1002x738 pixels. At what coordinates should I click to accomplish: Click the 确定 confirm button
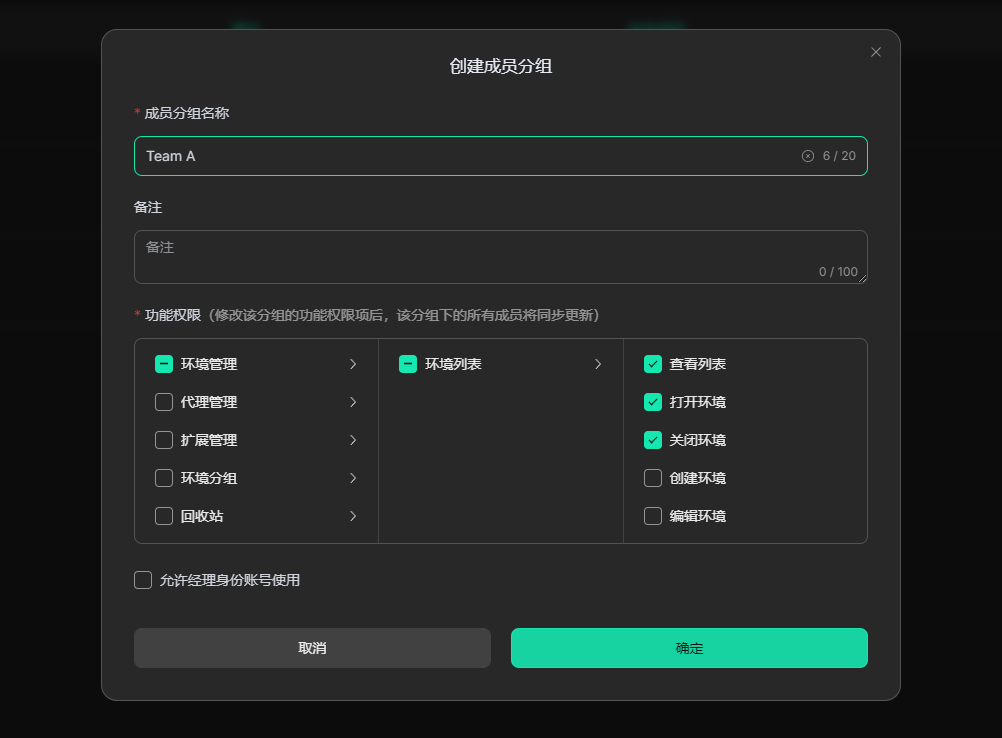(x=689, y=648)
